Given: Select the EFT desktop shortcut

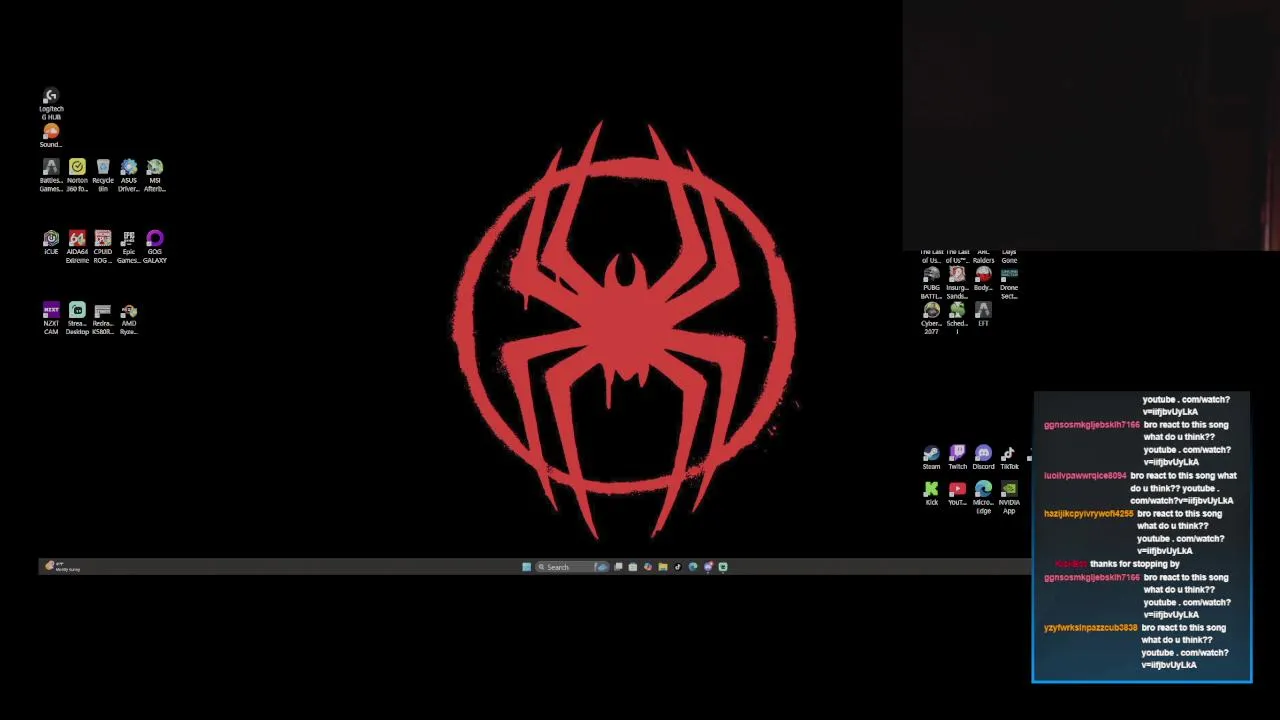Looking at the screenshot, I should pos(983,316).
